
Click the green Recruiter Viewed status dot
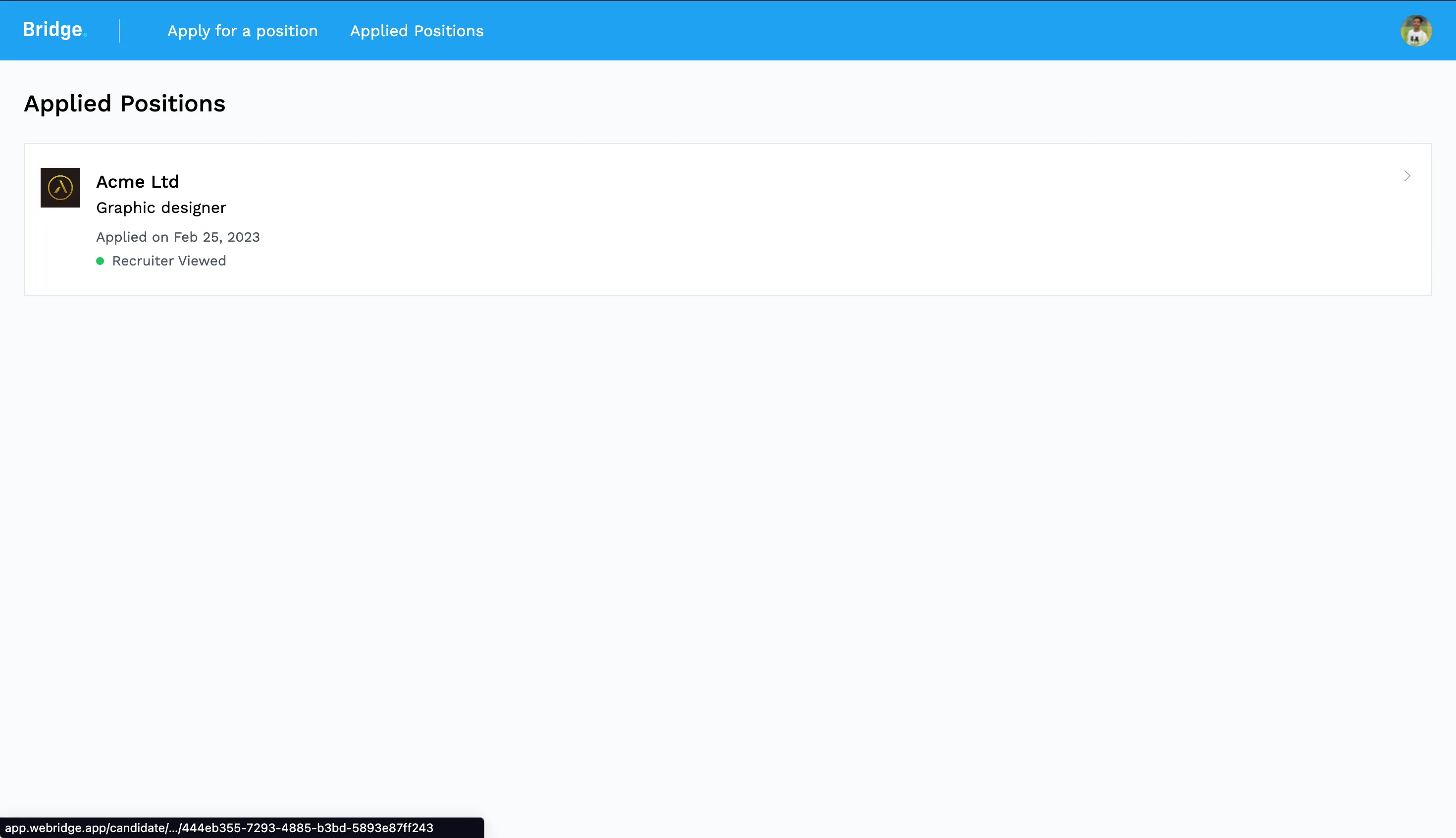(100, 262)
